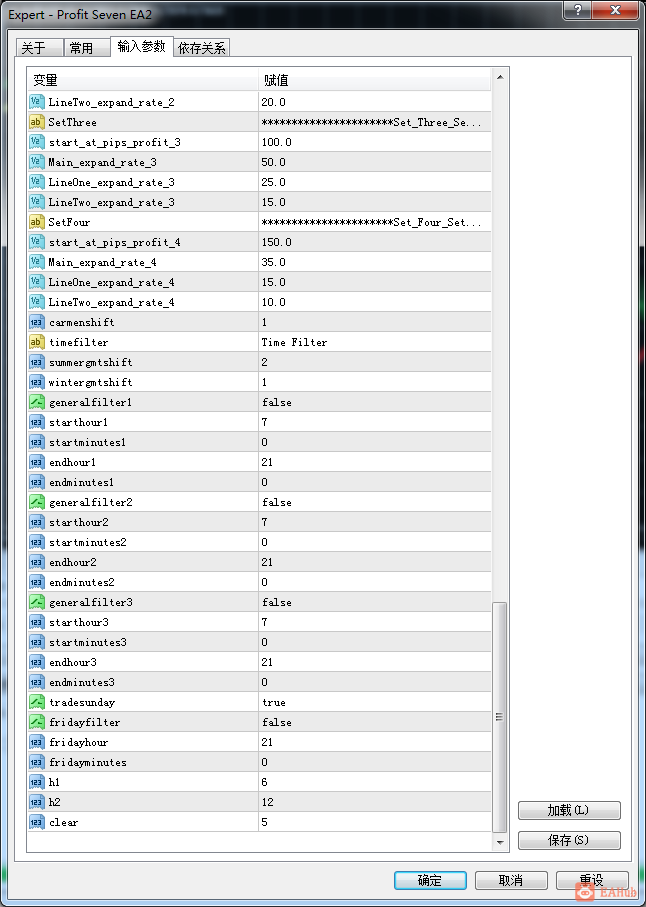646x907 pixels.
Task: Click the tradesunday value true
Action: pos(274,702)
